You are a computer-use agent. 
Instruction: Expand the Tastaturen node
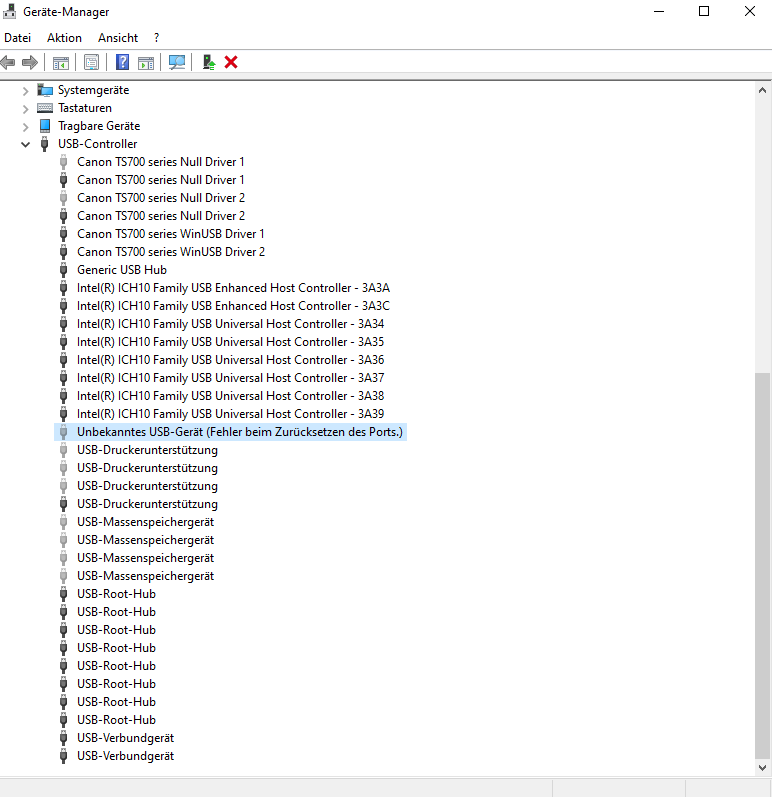(x=25, y=109)
